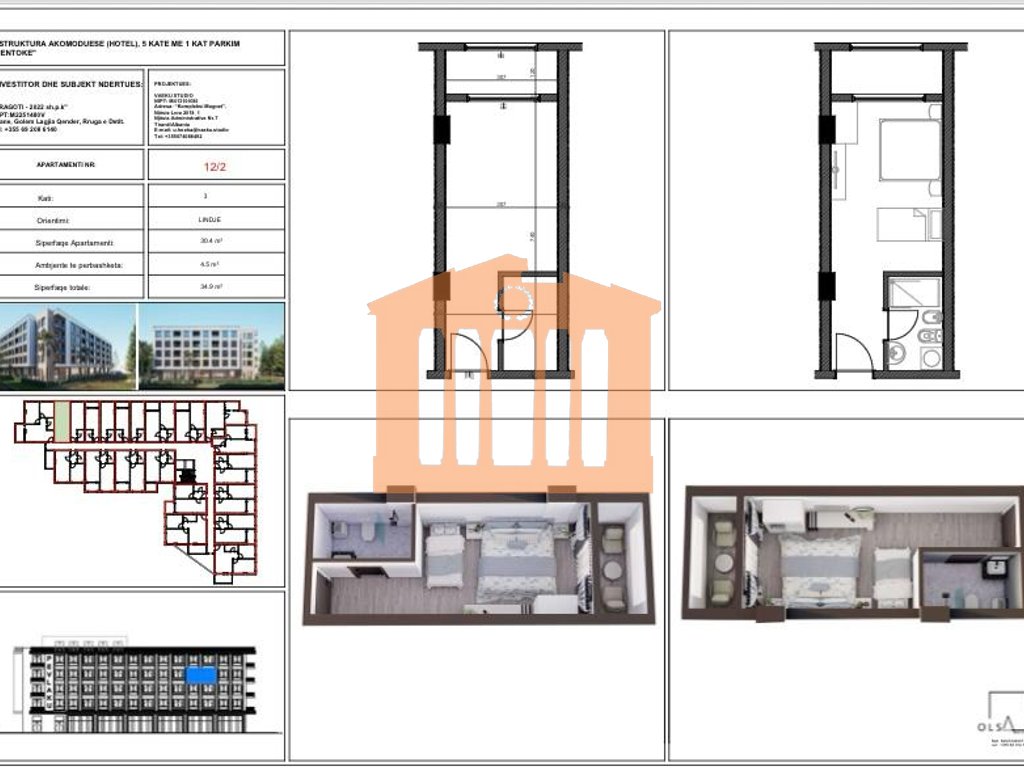Click the red apartment number 12/2
This screenshot has height=768, width=1024.
point(215,166)
